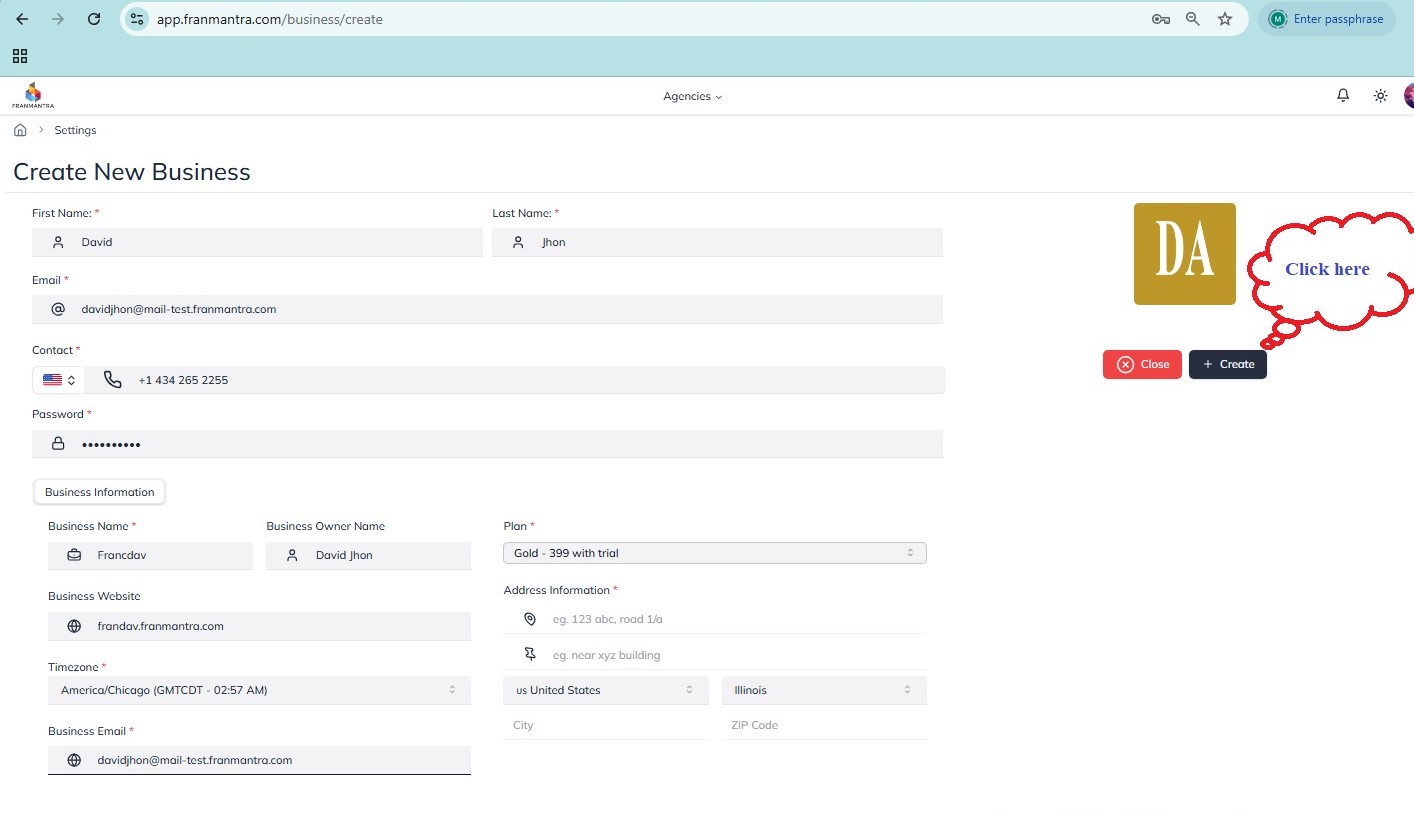Click the home breadcrumb icon

tap(20, 130)
